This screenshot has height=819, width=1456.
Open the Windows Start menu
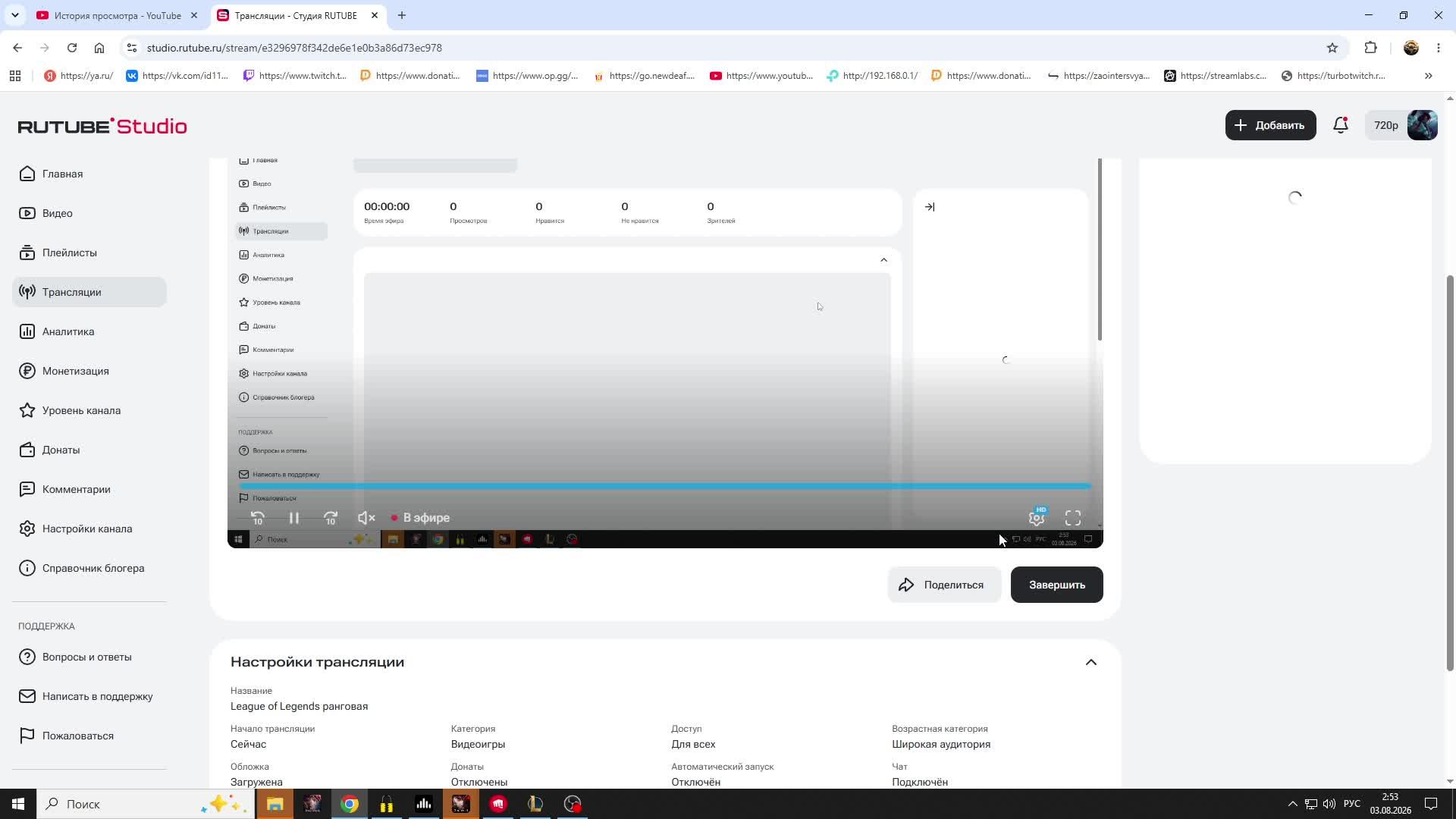[x=18, y=804]
